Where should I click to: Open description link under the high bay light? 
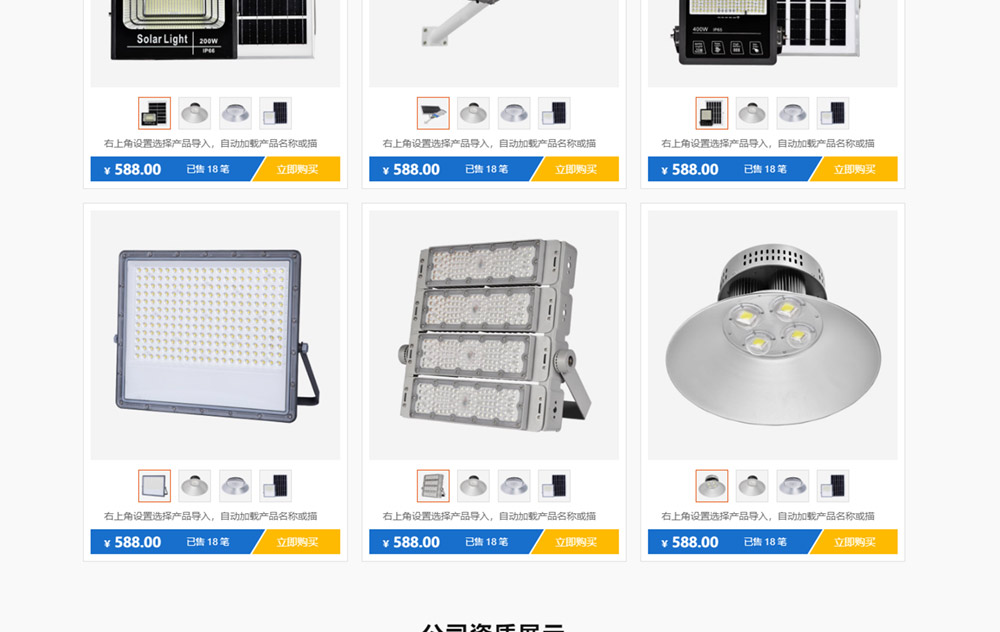pos(768,516)
